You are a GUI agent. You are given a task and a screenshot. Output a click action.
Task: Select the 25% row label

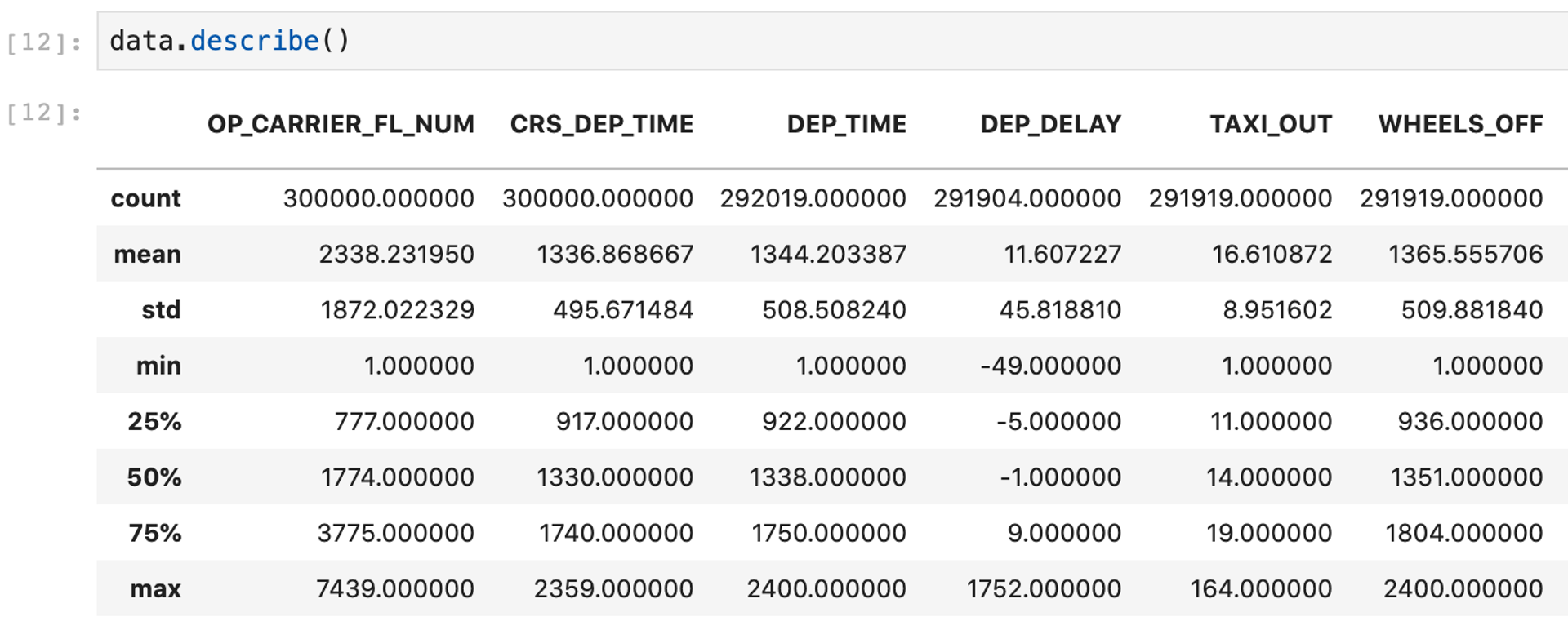[154, 421]
